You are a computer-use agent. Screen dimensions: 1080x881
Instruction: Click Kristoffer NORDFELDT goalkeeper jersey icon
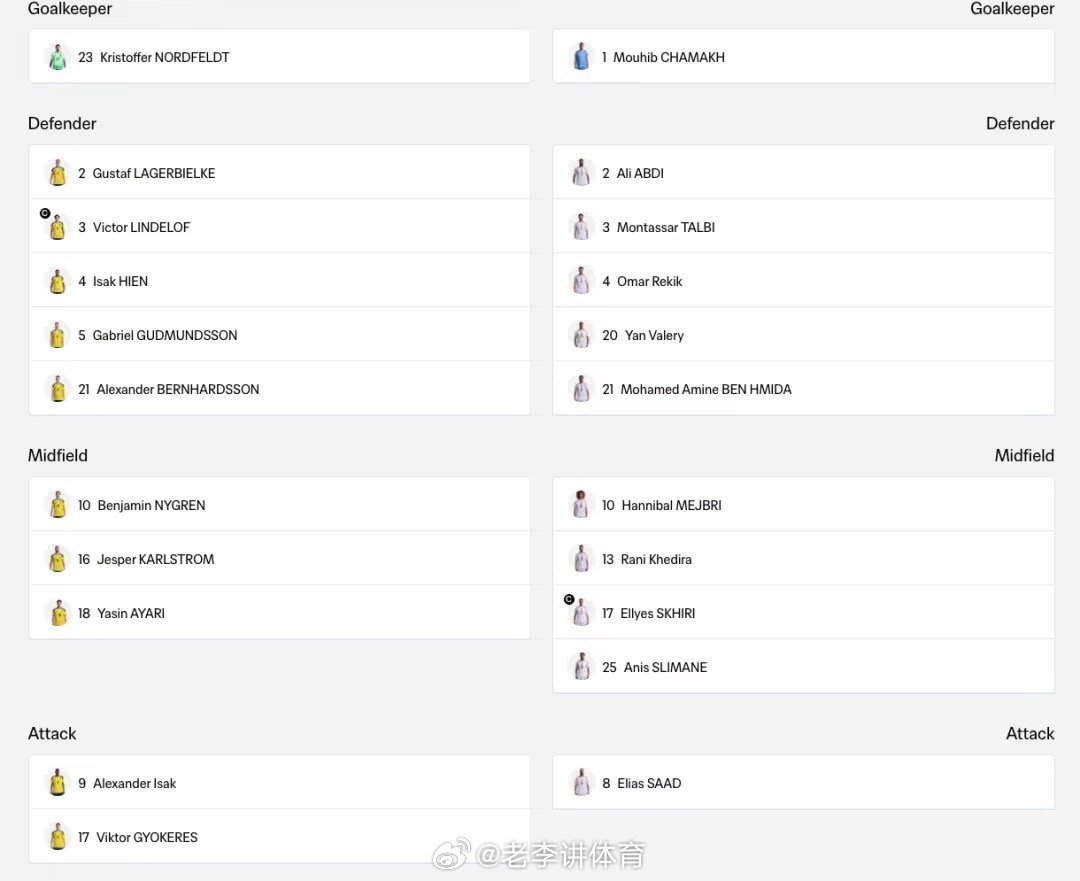coord(58,57)
